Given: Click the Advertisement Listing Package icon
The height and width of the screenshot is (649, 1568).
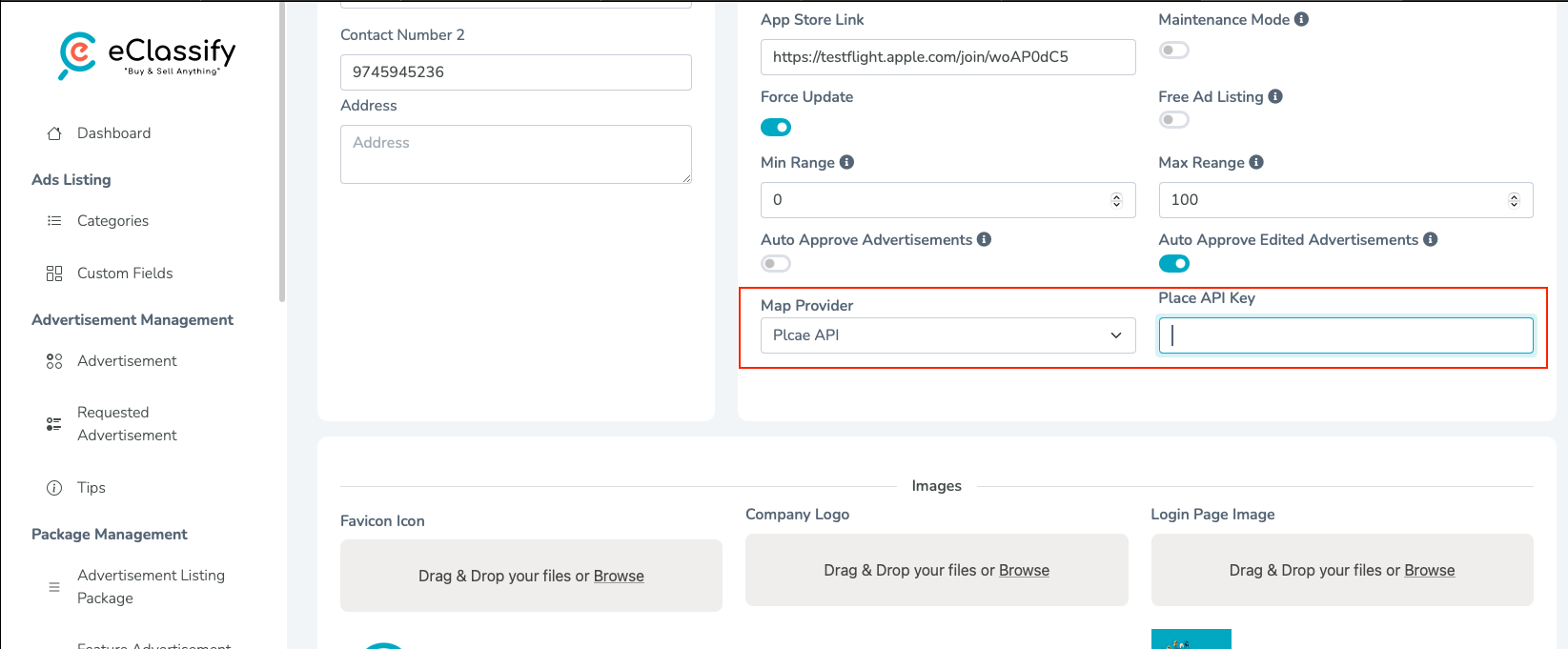Looking at the screenshot, I should pos(54,587).
